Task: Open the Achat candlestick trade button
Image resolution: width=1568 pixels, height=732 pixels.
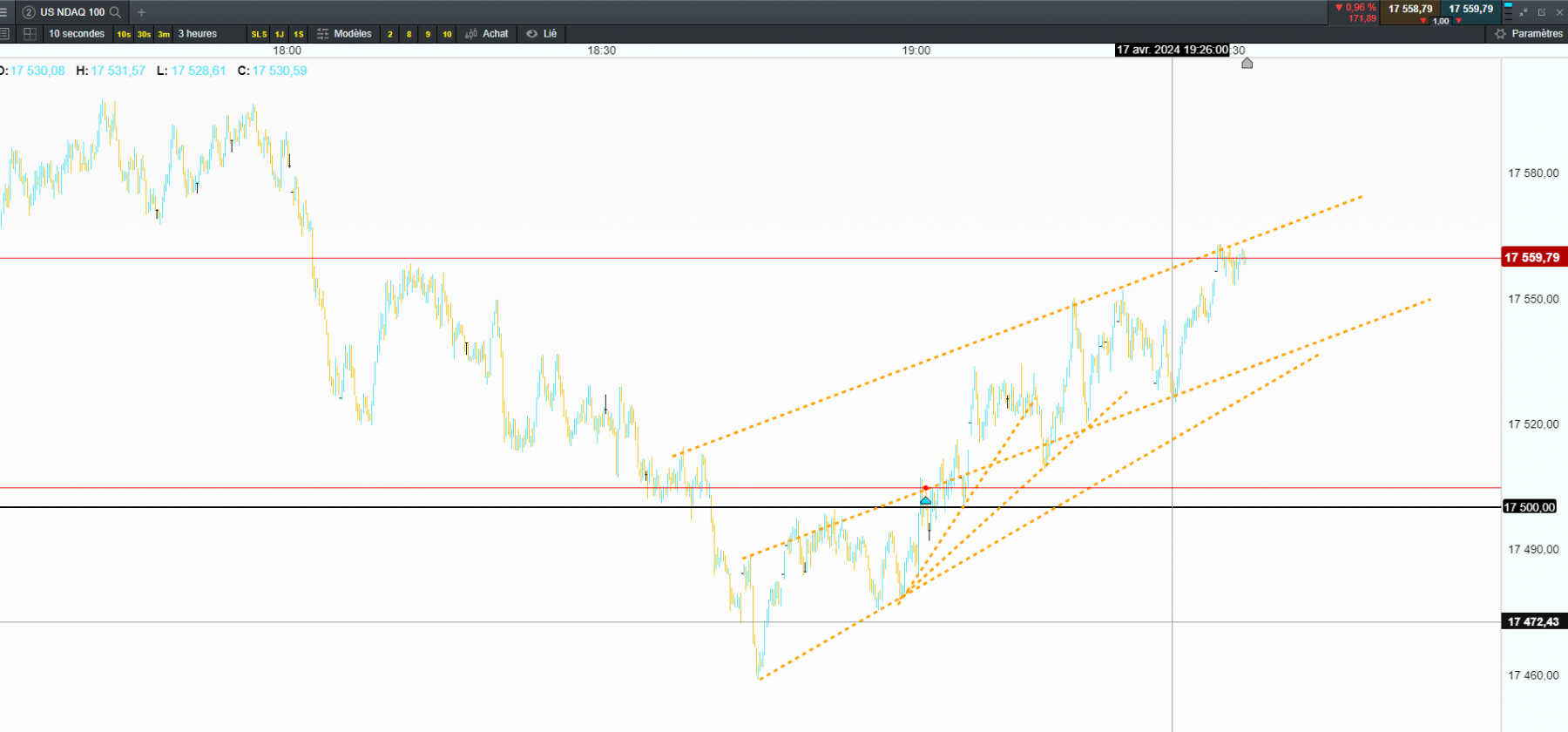Action: coord(487,34)
